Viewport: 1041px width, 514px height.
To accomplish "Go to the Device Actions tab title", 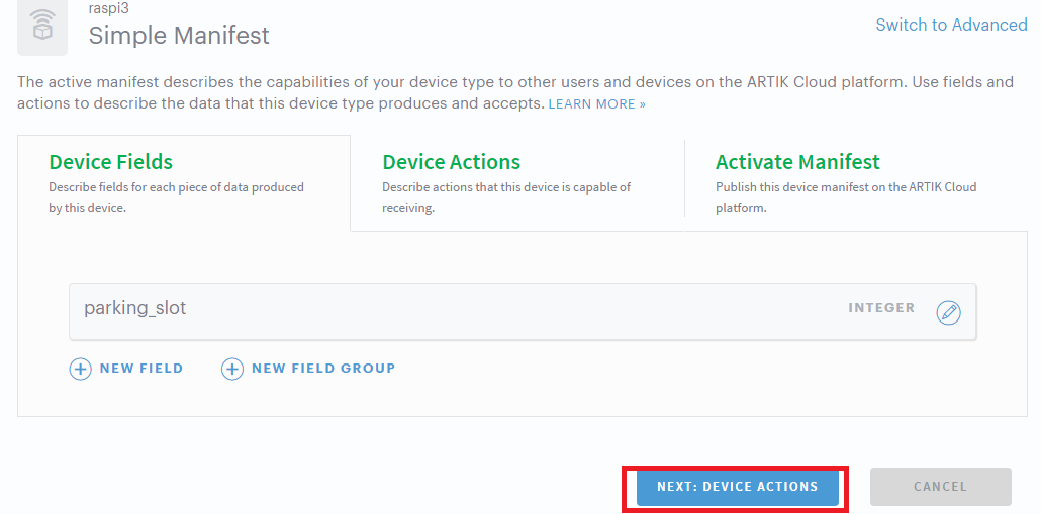I will 451,162.
